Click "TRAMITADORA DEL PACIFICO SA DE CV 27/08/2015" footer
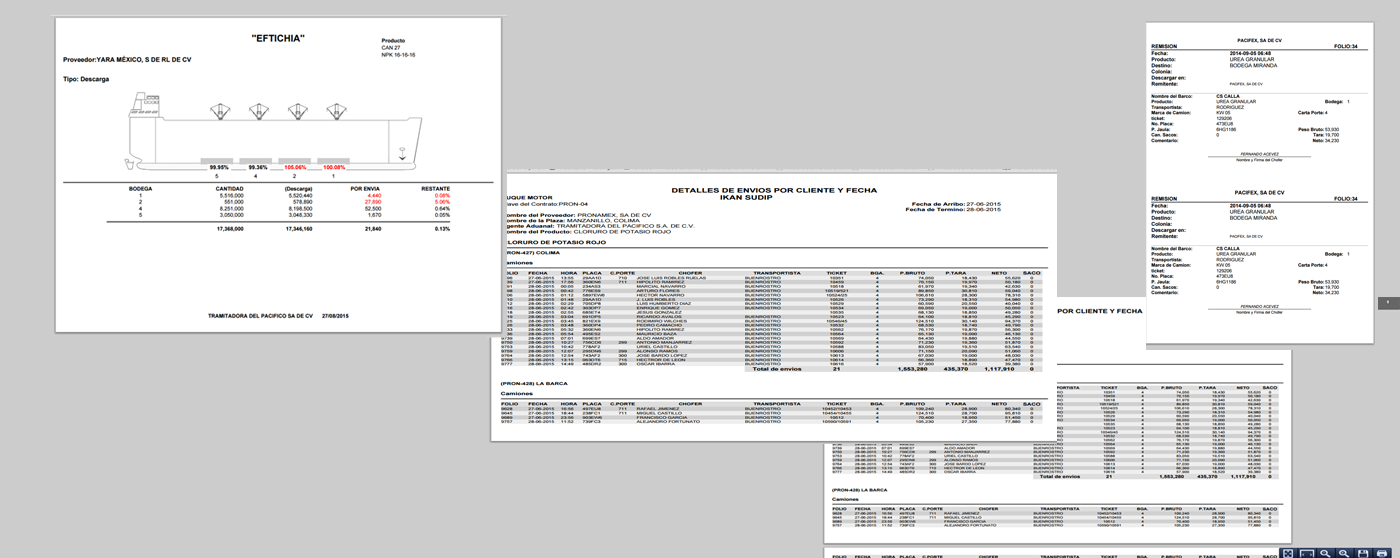This screenshot has height=558, width=1400. click(277, 315)
